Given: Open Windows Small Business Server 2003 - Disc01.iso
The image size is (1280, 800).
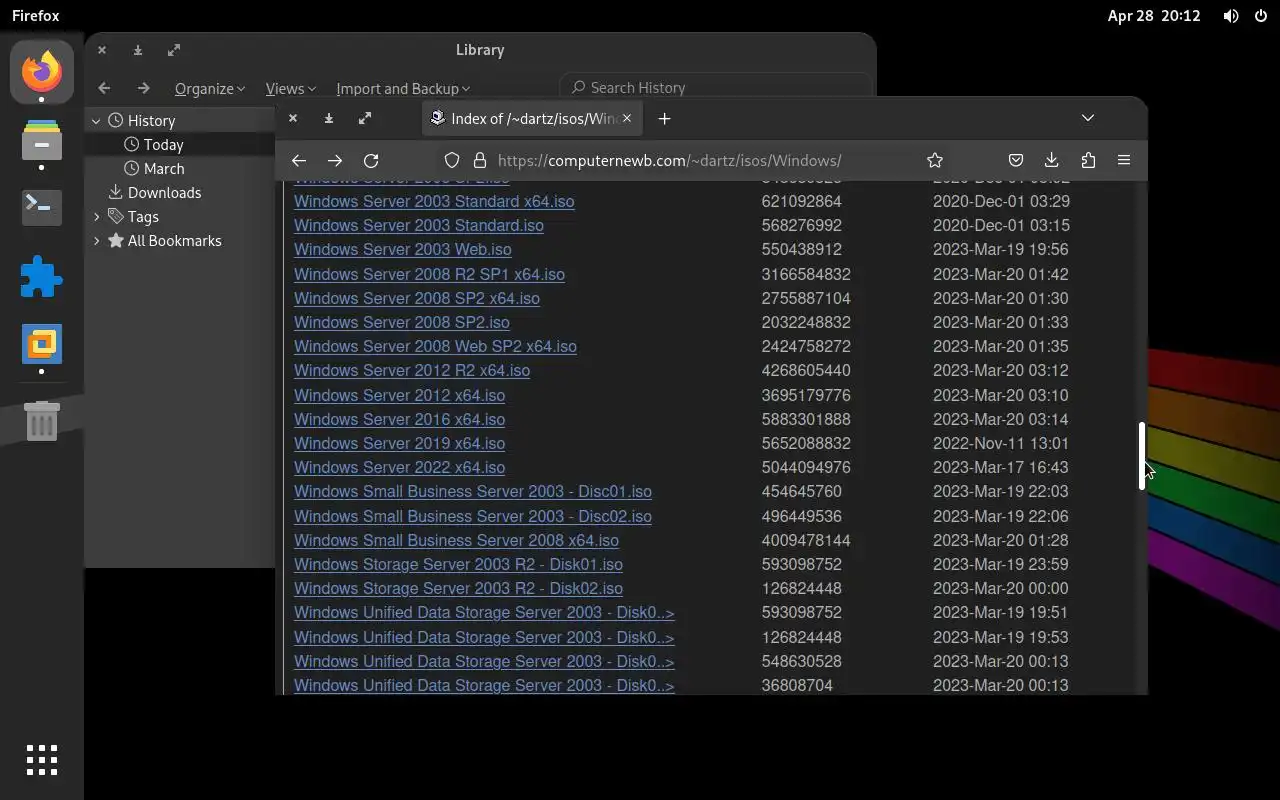Looking at the screenshot, I should tap(473, 491).
